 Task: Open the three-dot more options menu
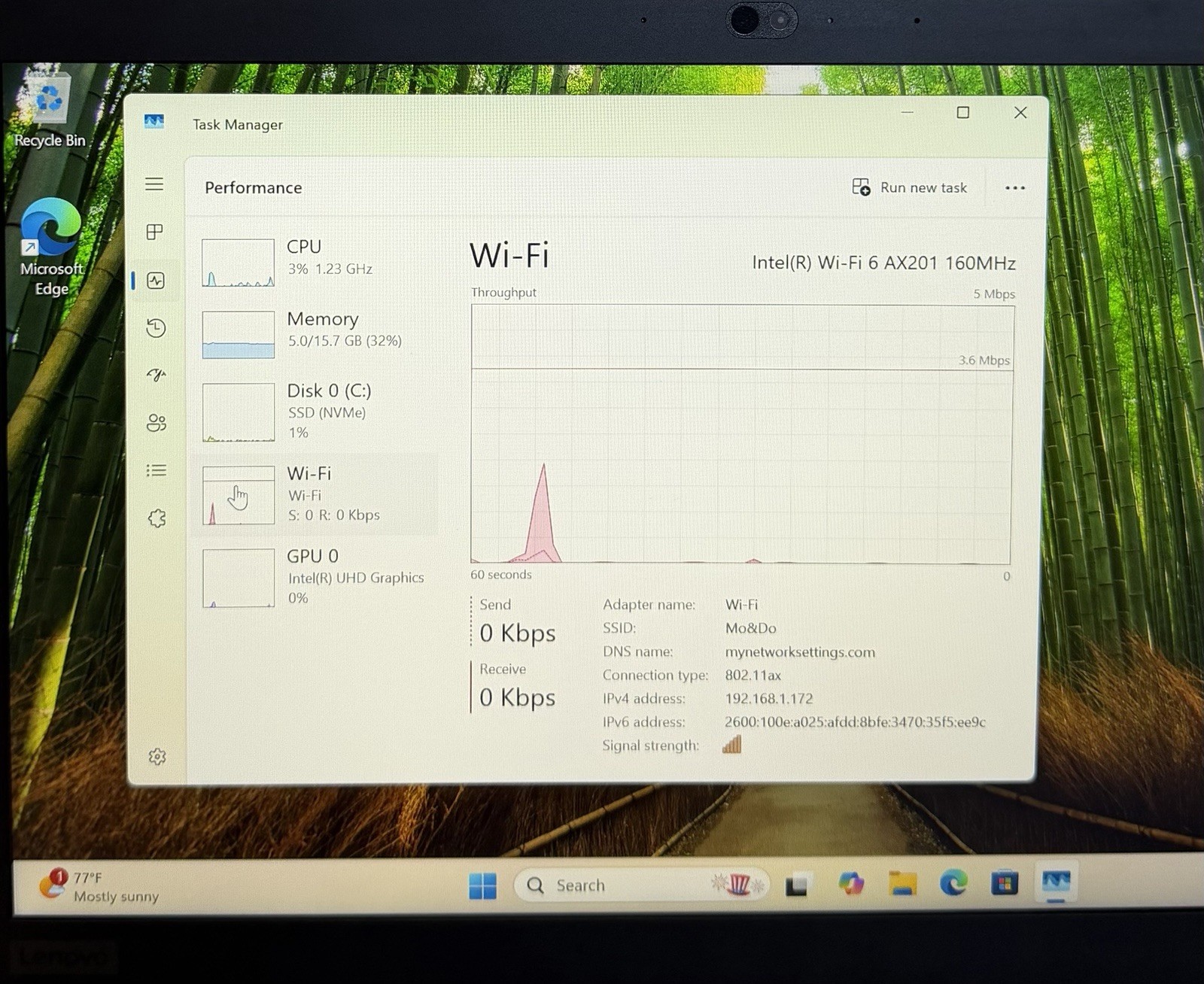pyautogui.click(x=1015, y=188)
